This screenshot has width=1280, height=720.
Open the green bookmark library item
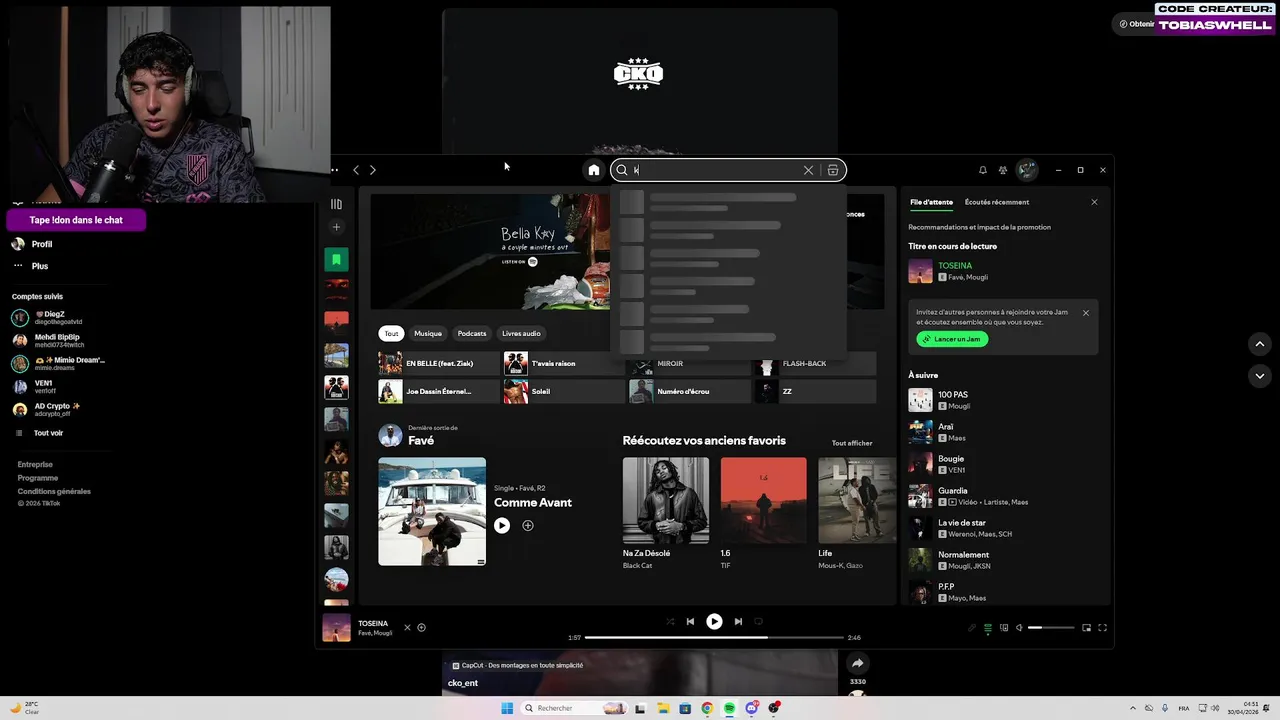point(336,259)
